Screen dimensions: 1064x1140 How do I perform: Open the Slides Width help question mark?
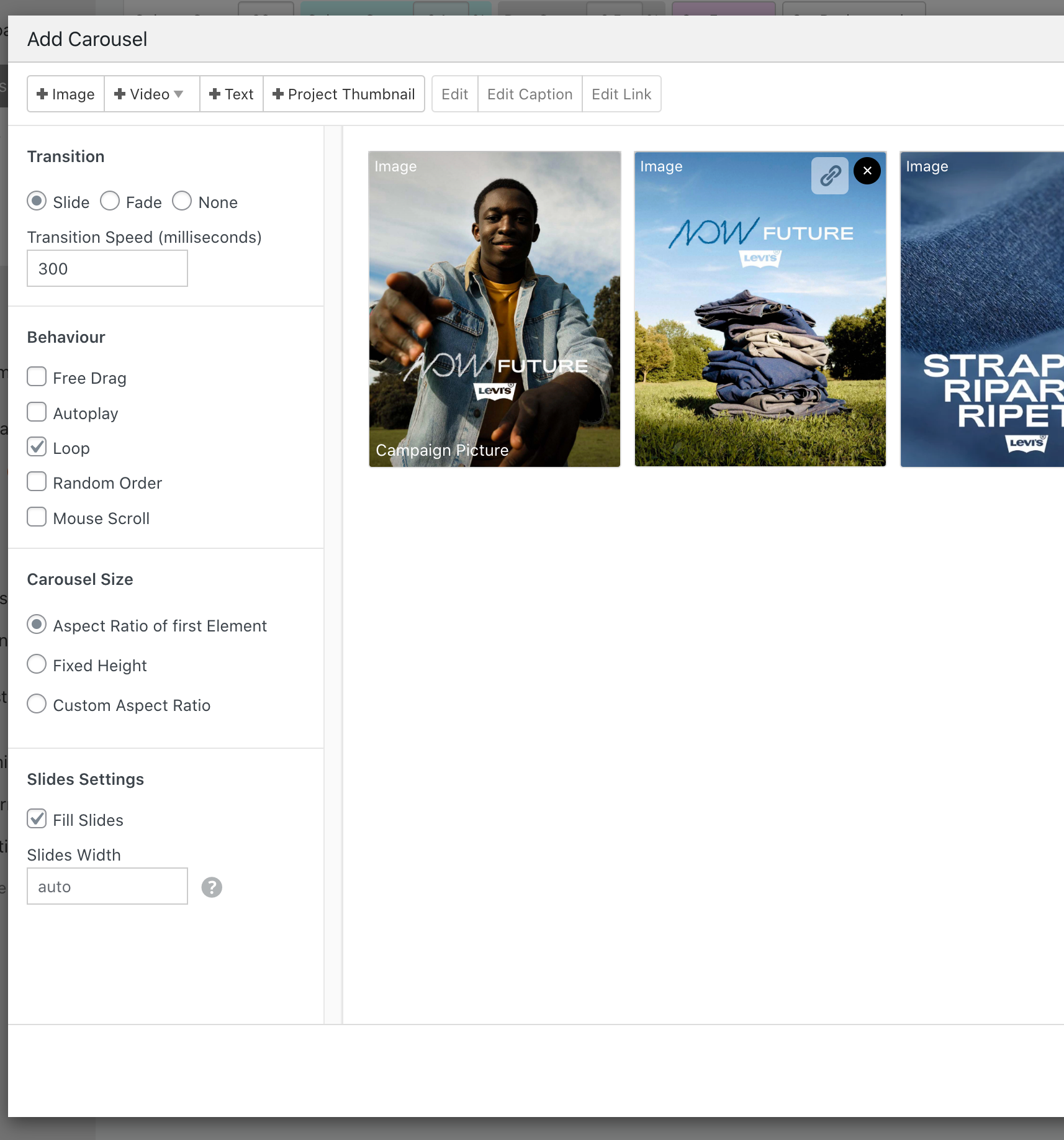tap(212, 887)
